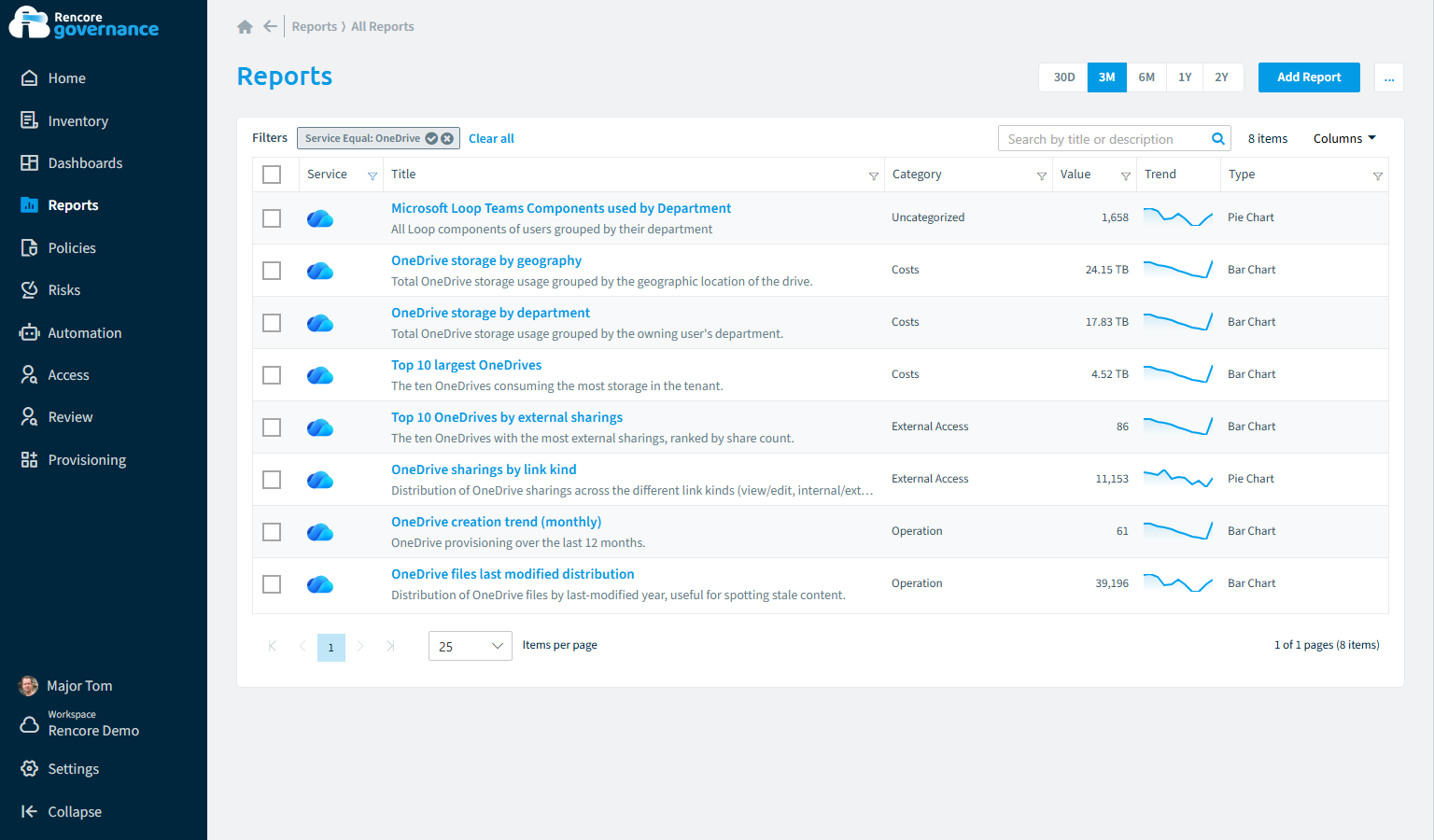The width and height of the screenshot is (1434, 840).
Task: Click trend sparkline for OneDrive files last modified
Action: coord(1177,583)
